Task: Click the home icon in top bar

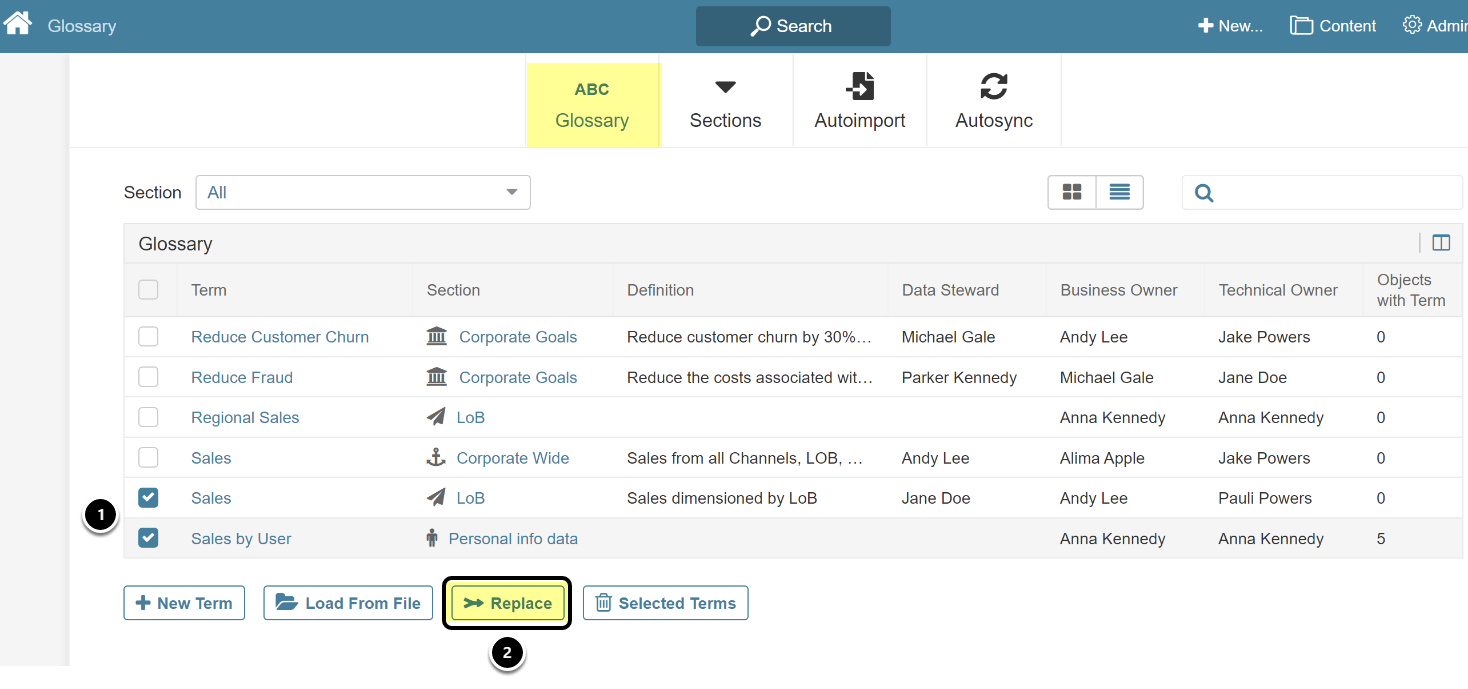Action: click(x=18, y=24)
